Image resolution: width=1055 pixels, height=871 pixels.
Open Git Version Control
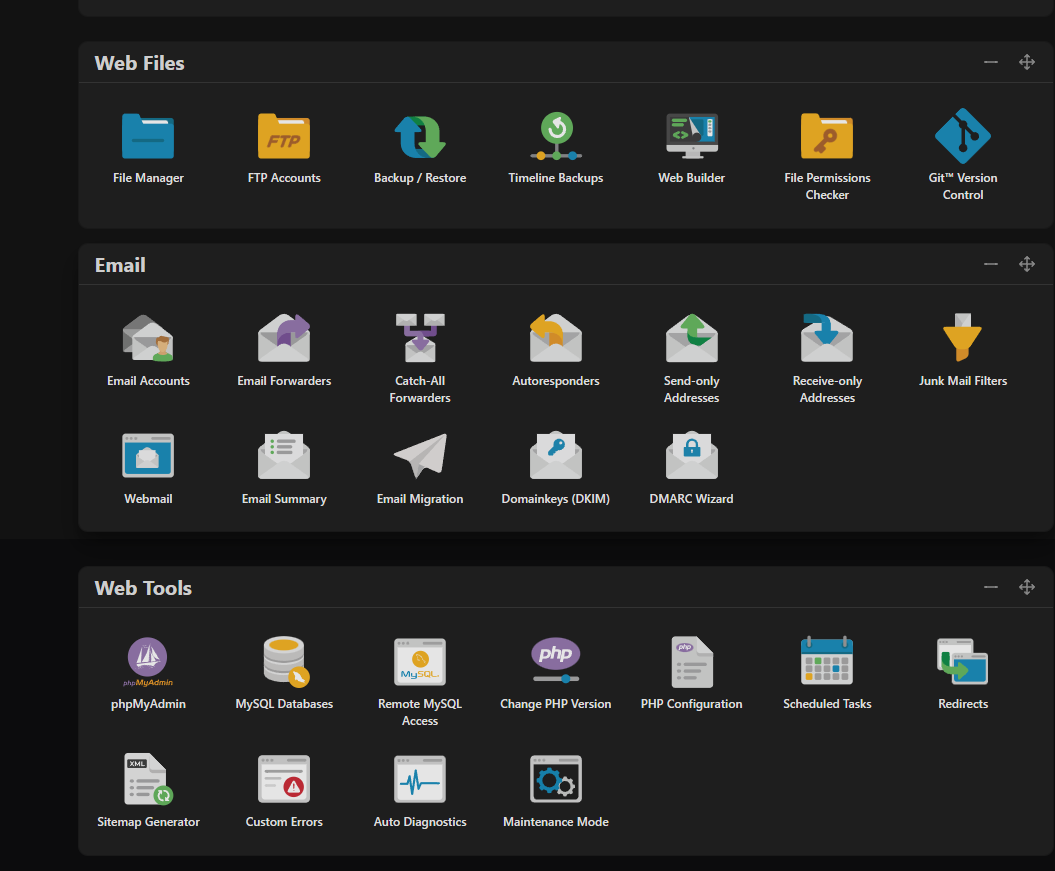963,137
